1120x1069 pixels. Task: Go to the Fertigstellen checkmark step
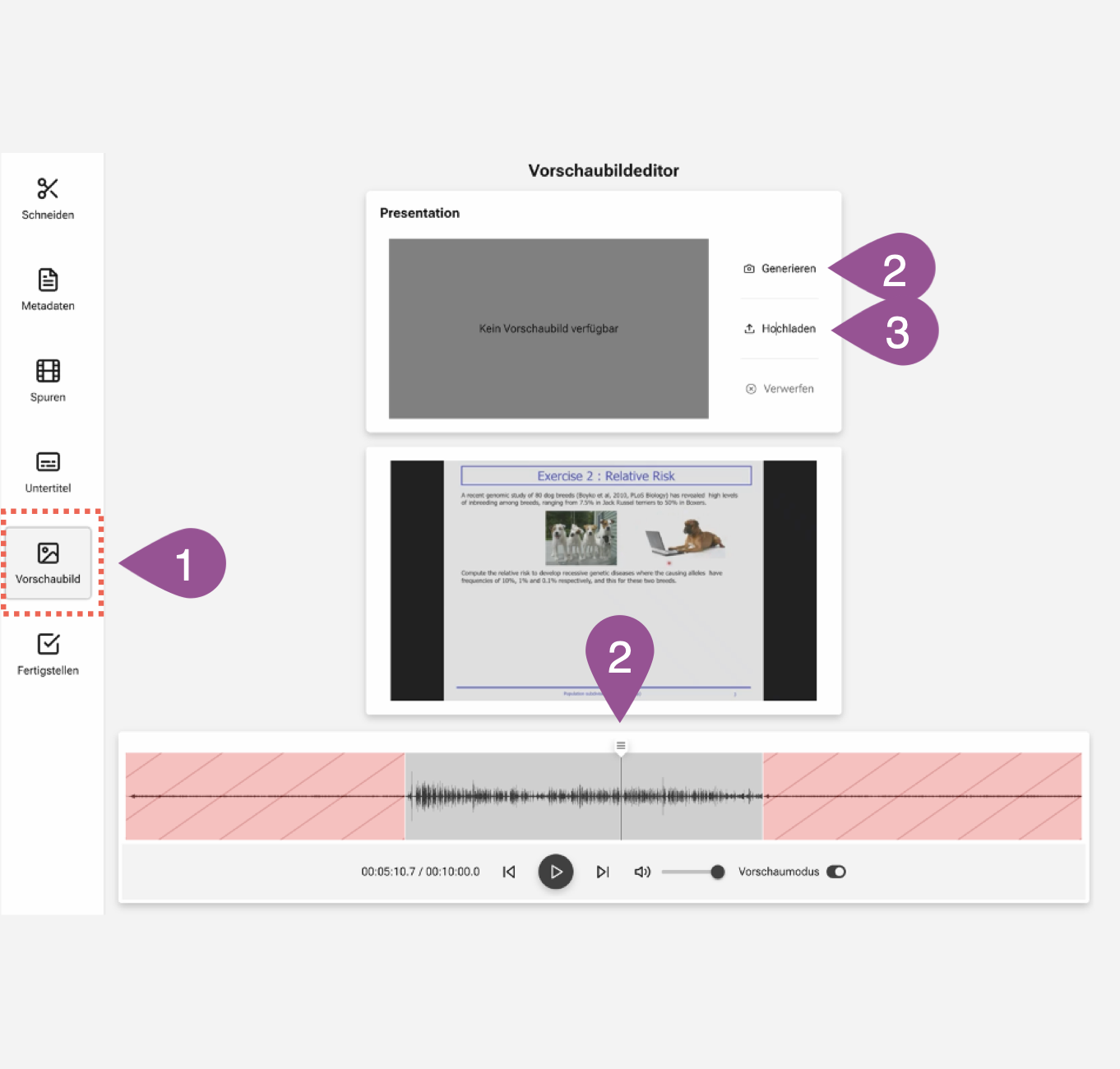(x=48, y=655)
